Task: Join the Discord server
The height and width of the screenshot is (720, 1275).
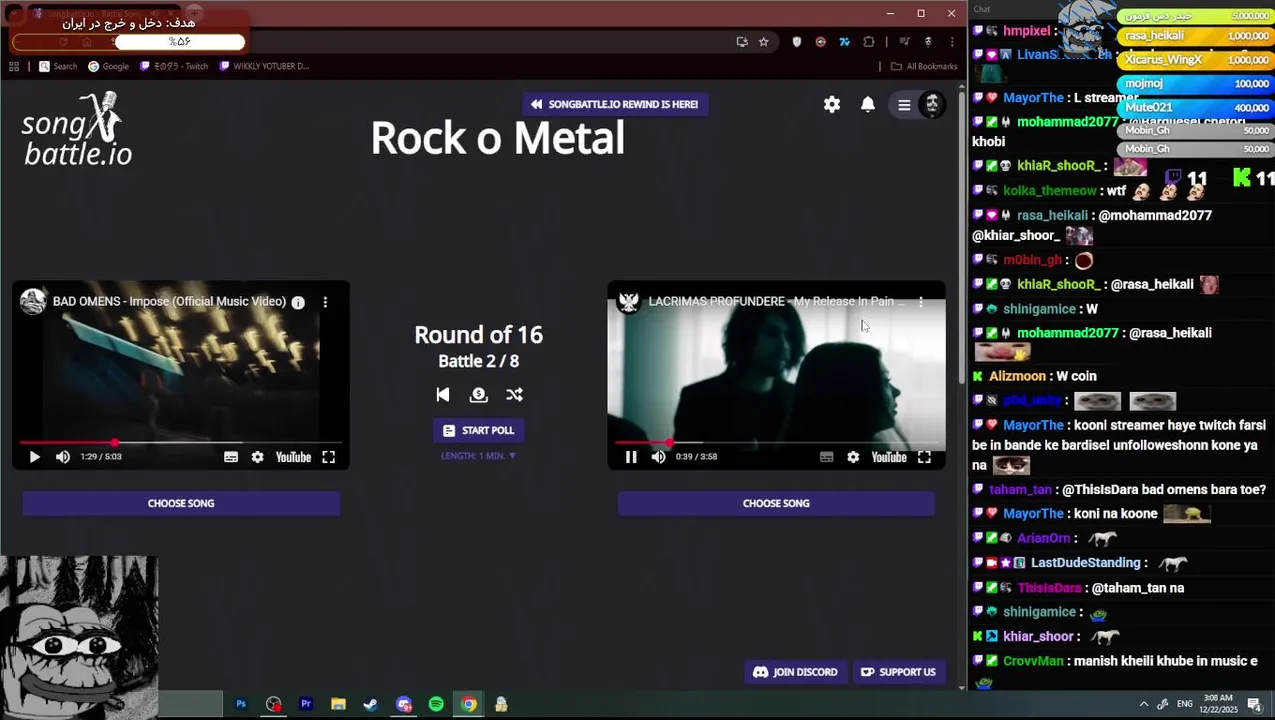Action: click(795, 672)
